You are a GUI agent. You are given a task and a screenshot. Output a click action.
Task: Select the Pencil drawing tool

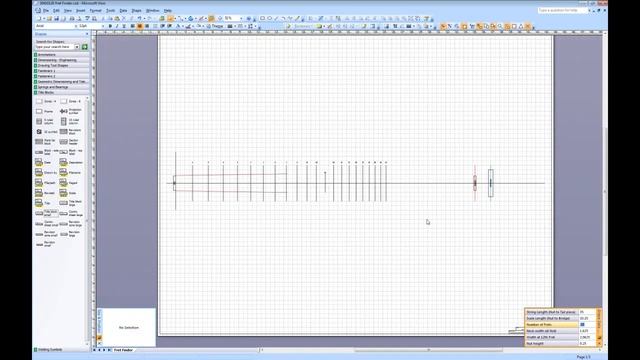pos(297,18)
